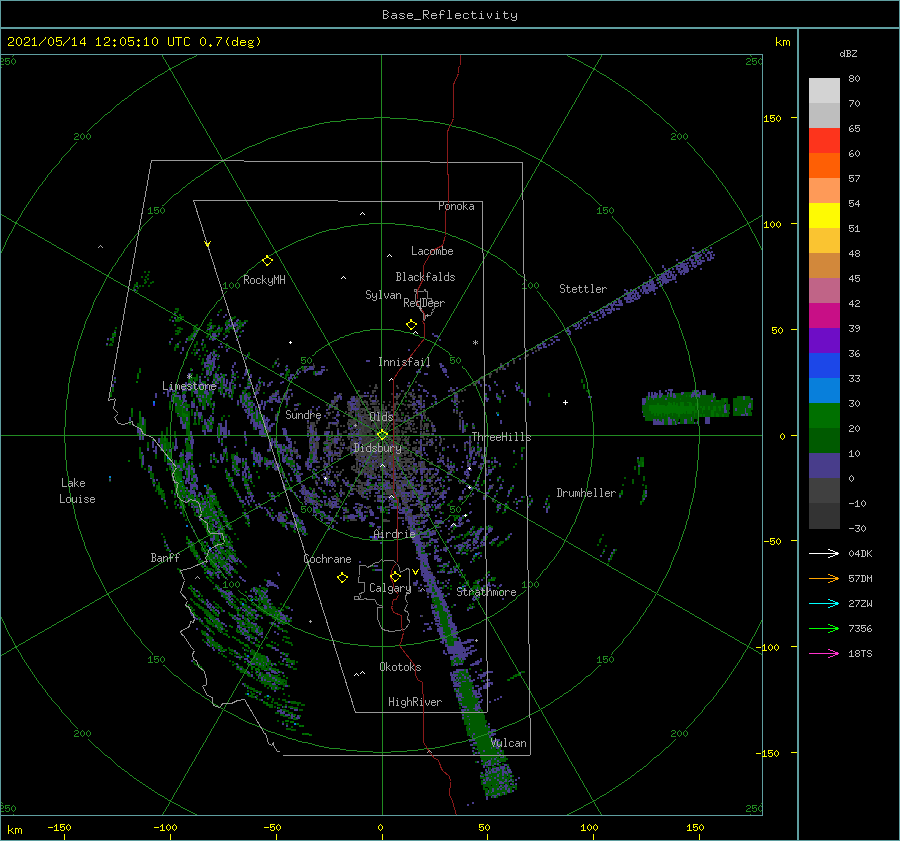The height and width of the screenshot is (841, 900).
Task: Click the Olds label
Action: click(x=381, y=417)
